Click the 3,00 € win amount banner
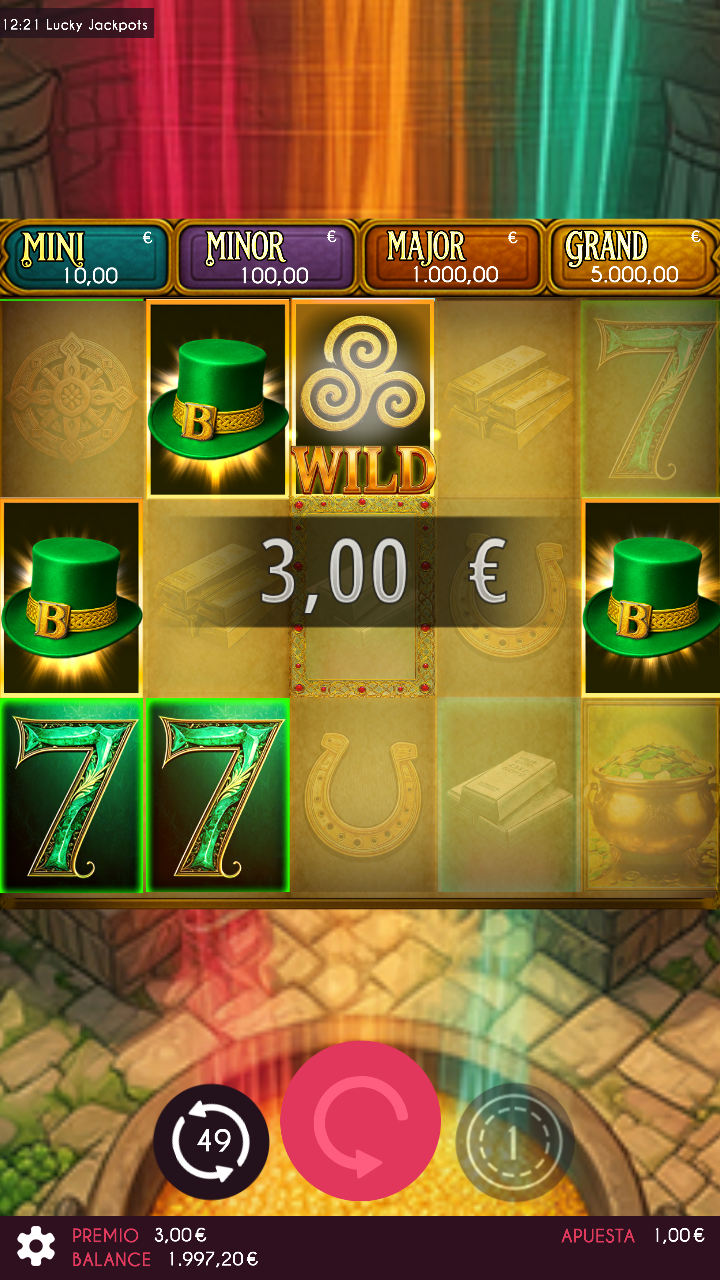This screenshot has height=1280, width=720. coord(381,572)
